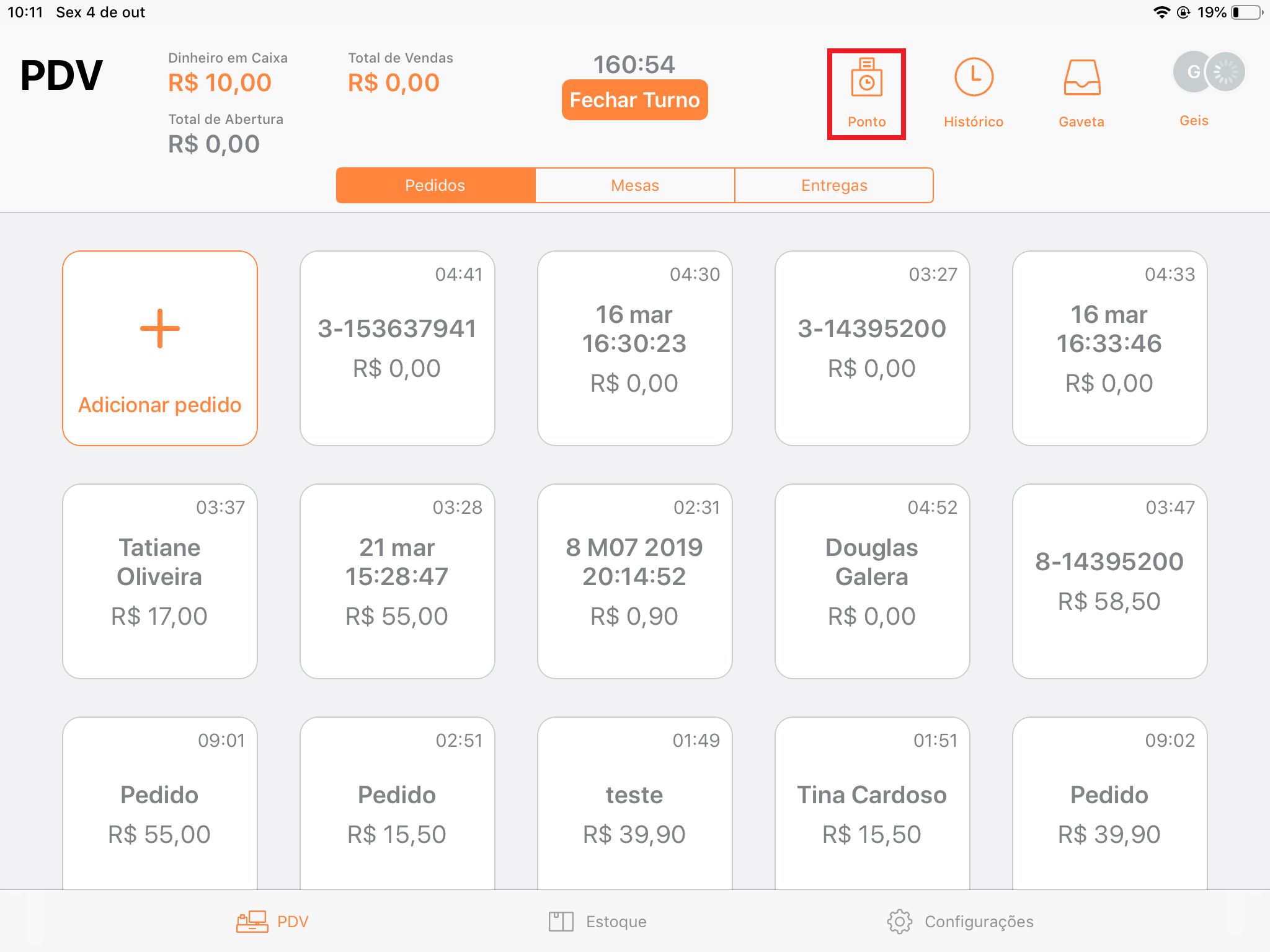Screen dimensions: 1270x952
Task: Click the plus icon to add order
Action: coord(160,328)
